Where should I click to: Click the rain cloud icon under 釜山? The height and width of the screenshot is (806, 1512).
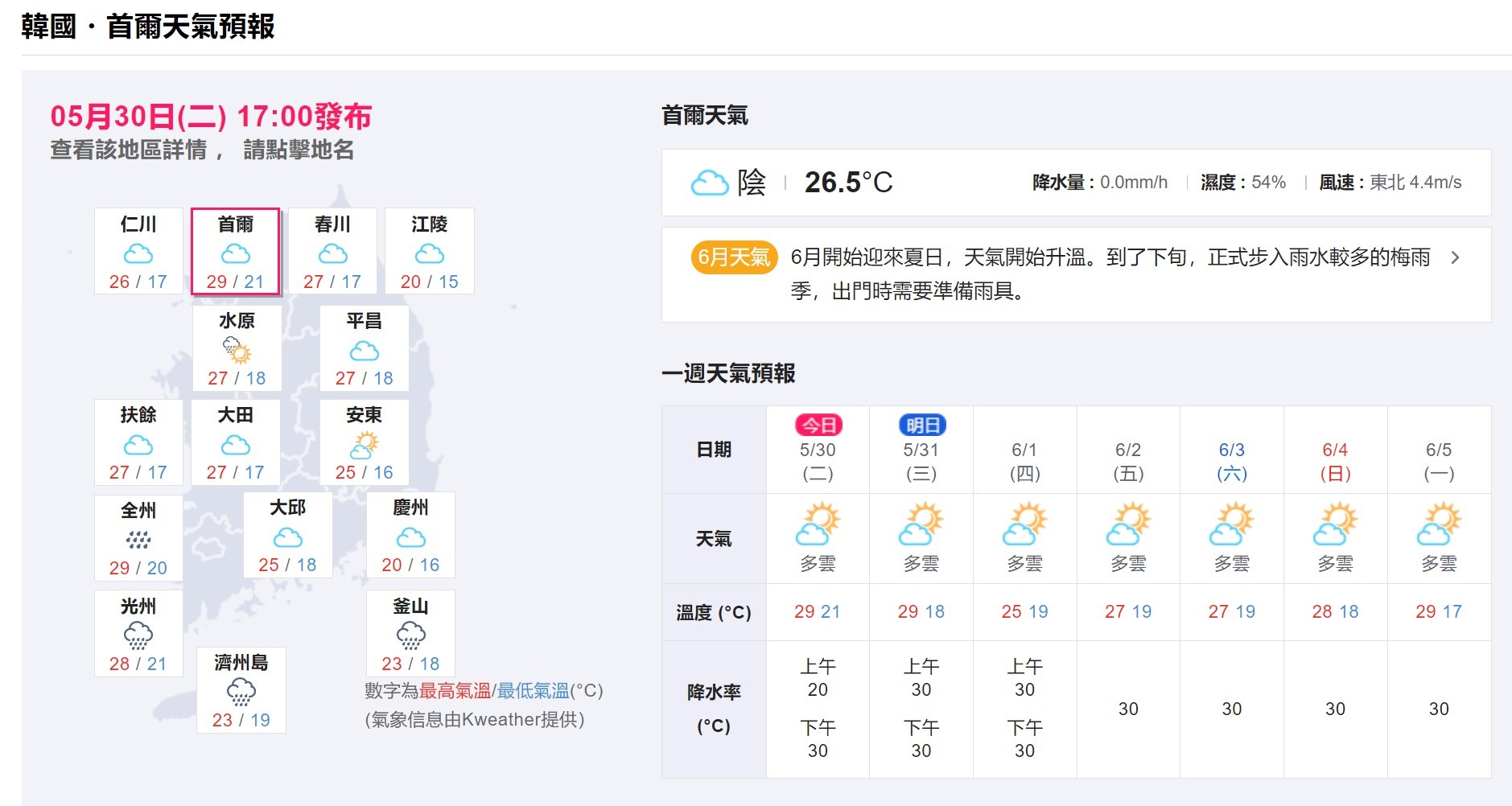(411, 635)
